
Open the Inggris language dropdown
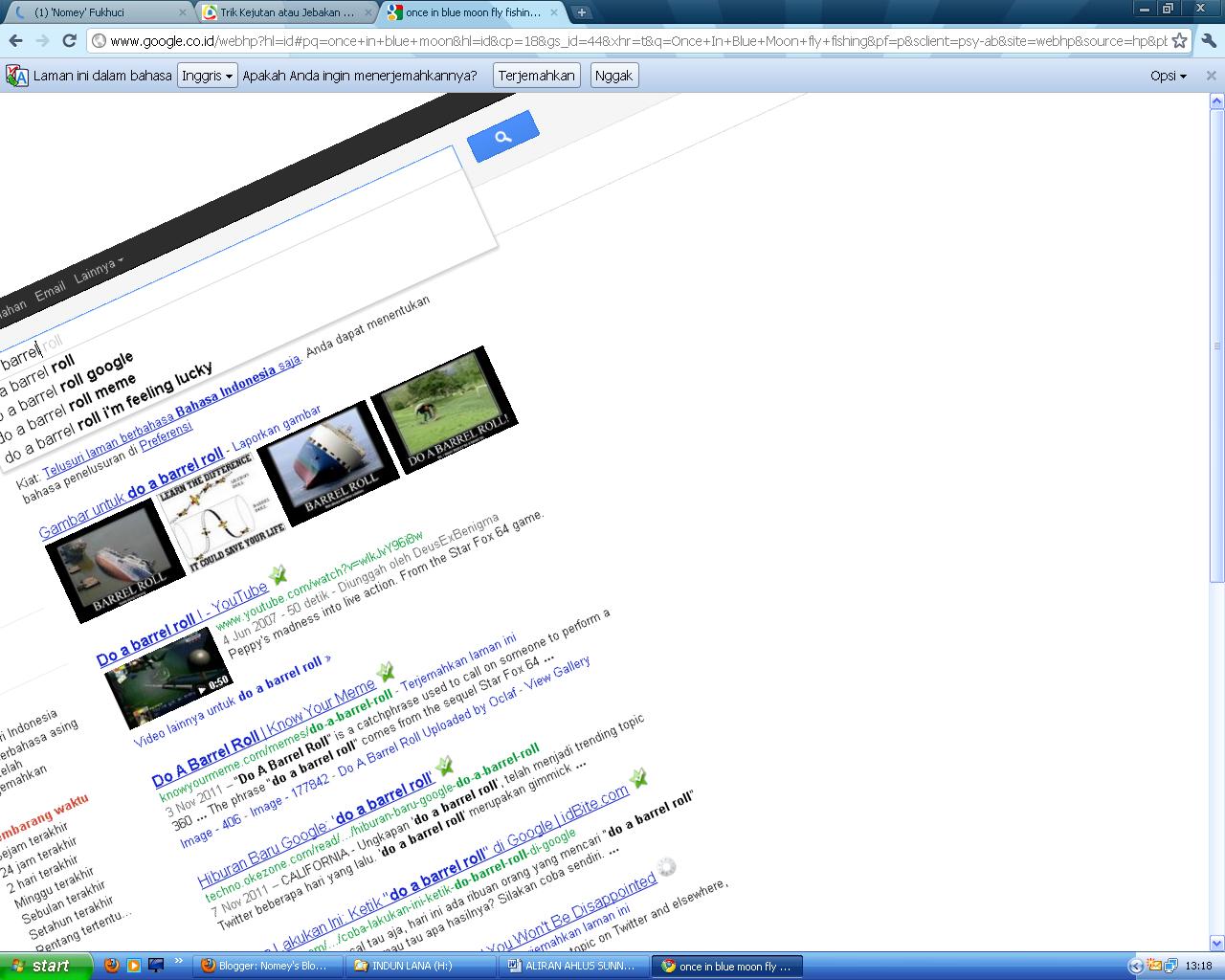point(207,76)
